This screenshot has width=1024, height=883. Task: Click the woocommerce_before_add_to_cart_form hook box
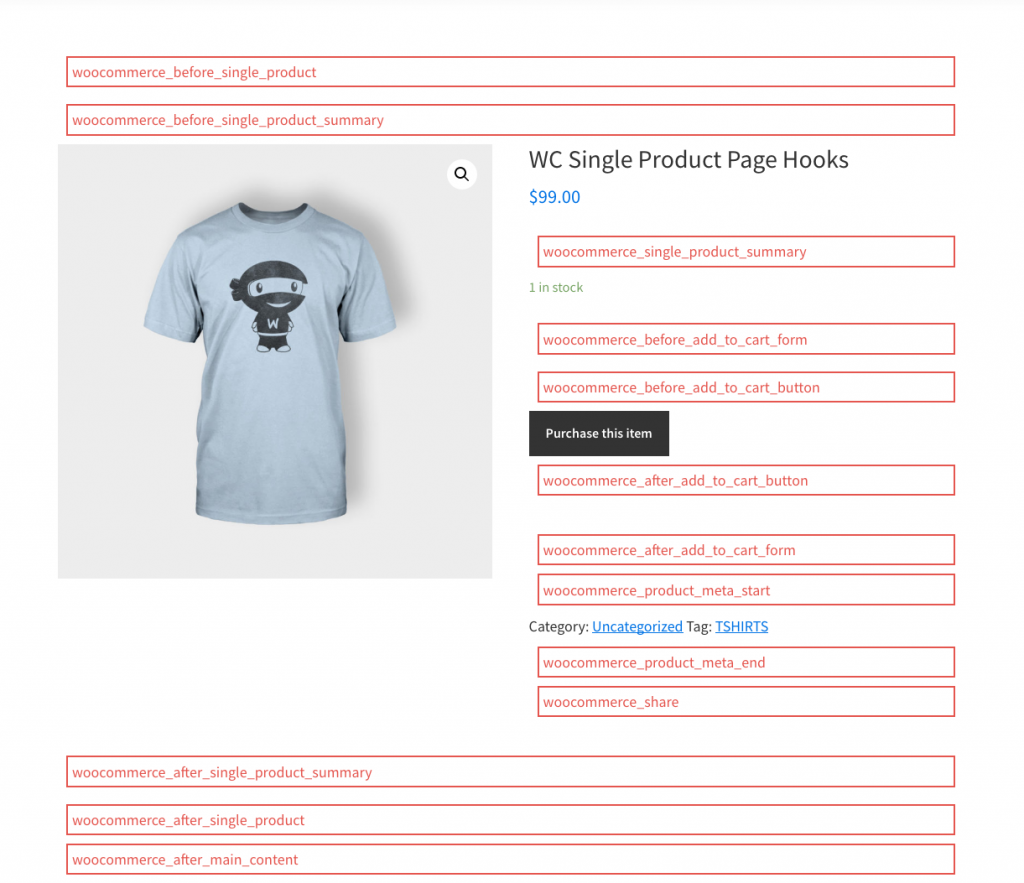click(746, 339)
